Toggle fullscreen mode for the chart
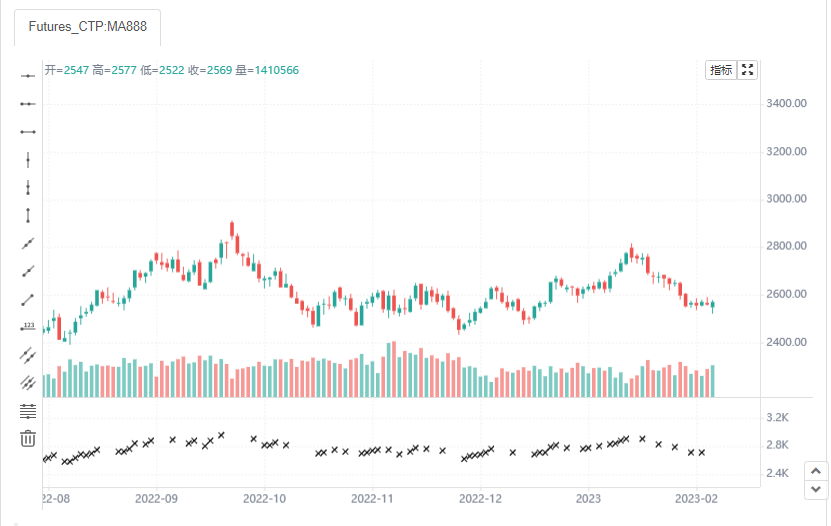 pyautogui.click(x=747, y=70)
